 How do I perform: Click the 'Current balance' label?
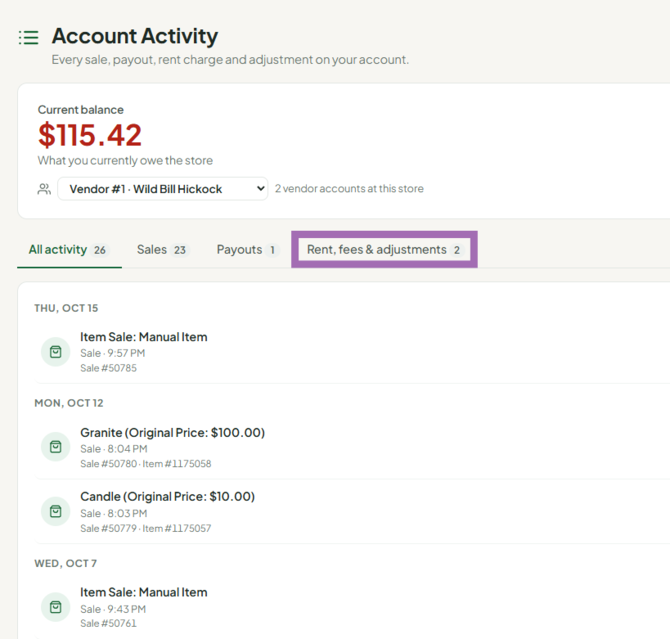click(x=81, y=110)
